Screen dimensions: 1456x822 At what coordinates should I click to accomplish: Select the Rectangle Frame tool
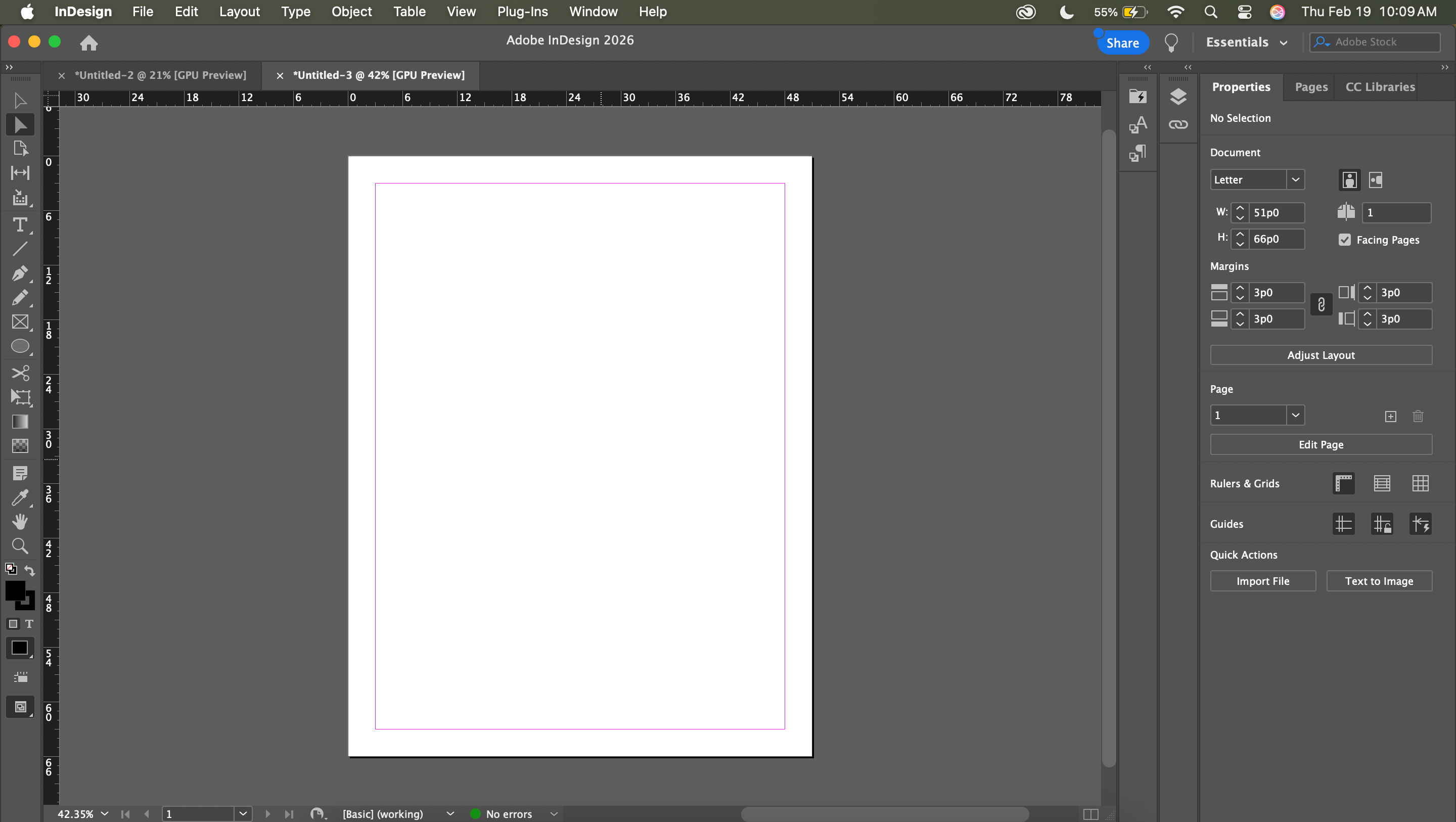click(x=20, y=322)
